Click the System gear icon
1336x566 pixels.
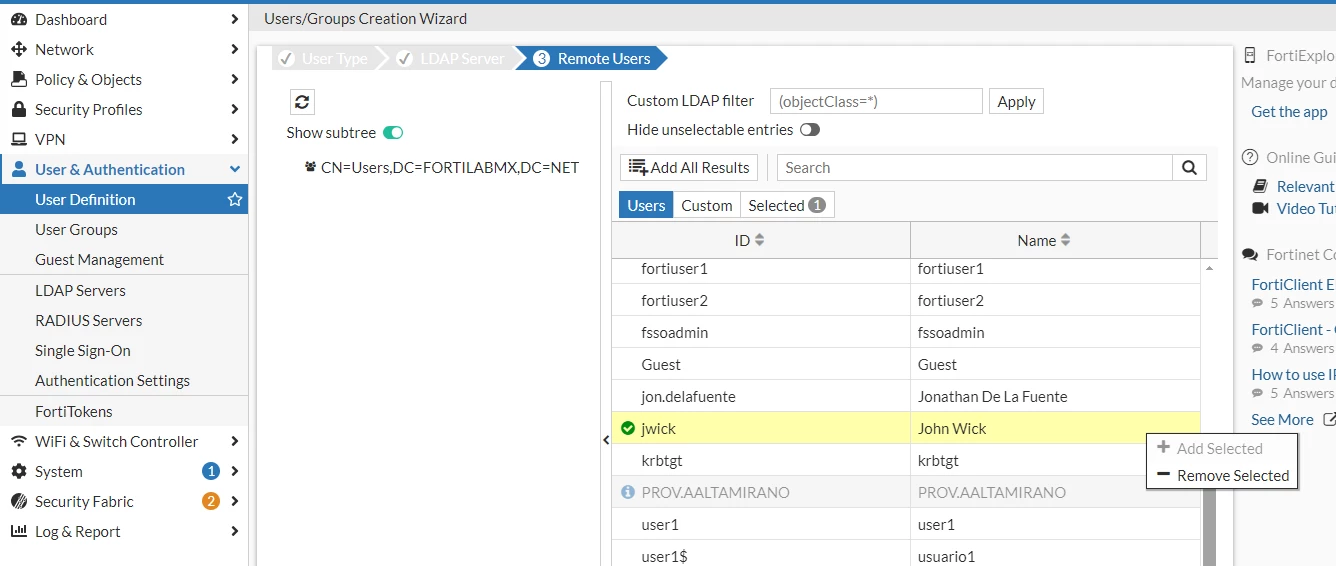coord(18,471)
